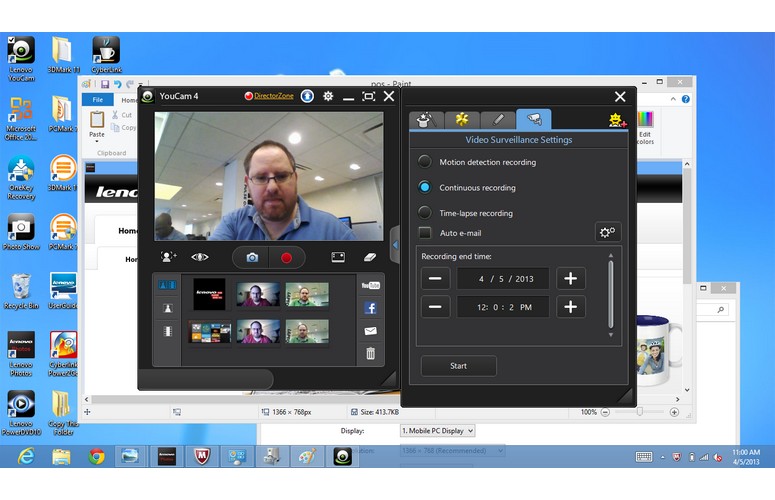Launch Internet Explorer from taskbar

tap(26, 457)
